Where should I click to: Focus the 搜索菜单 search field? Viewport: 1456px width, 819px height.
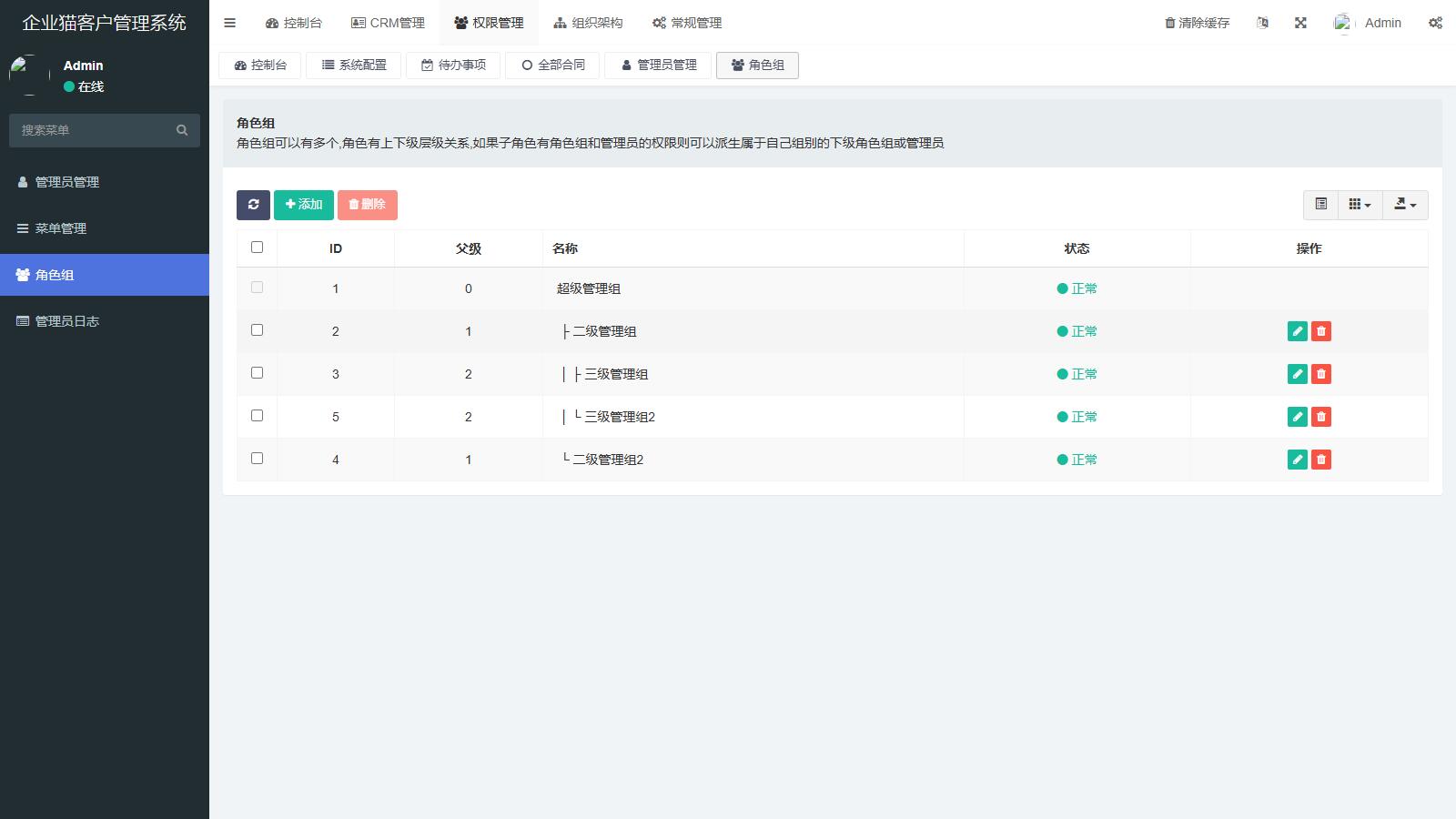pyautogui.click(x=91, y=130)
